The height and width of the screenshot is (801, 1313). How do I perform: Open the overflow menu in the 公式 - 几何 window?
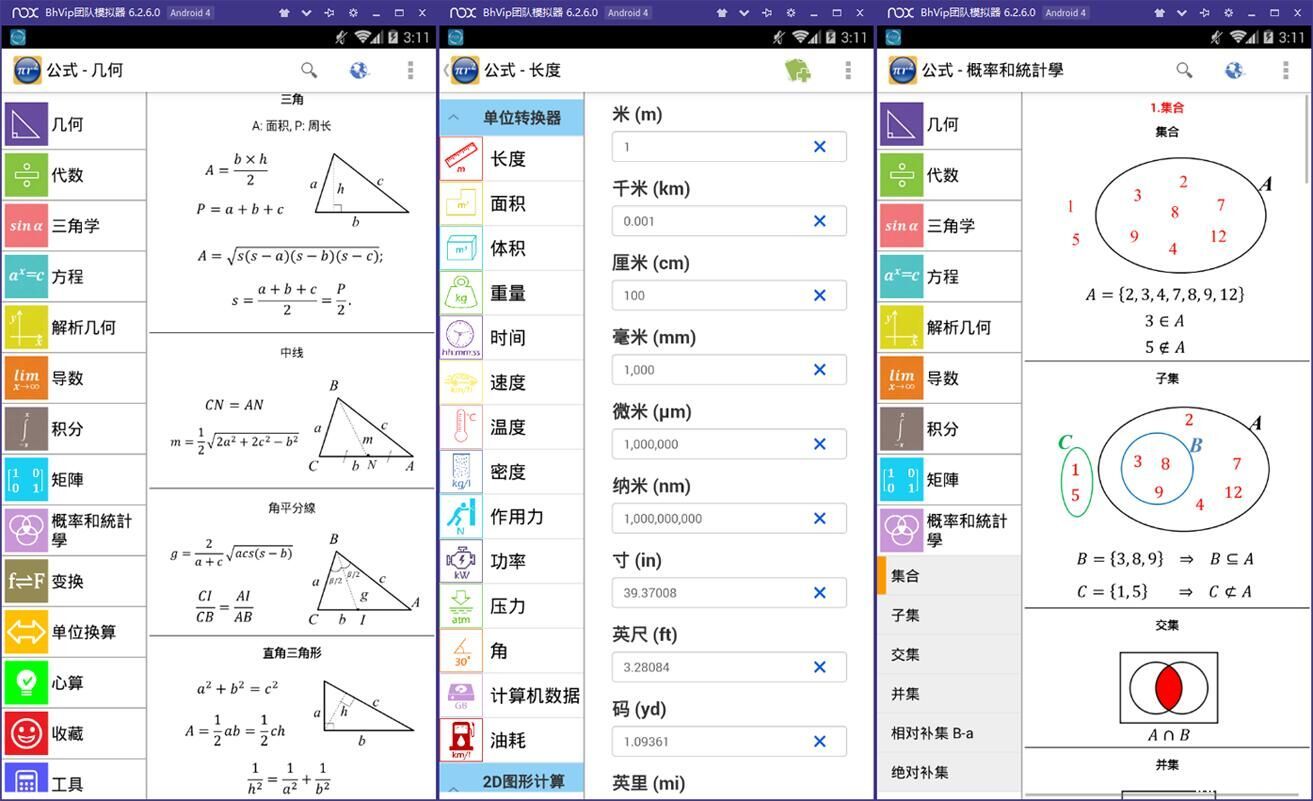click(410, 70)
